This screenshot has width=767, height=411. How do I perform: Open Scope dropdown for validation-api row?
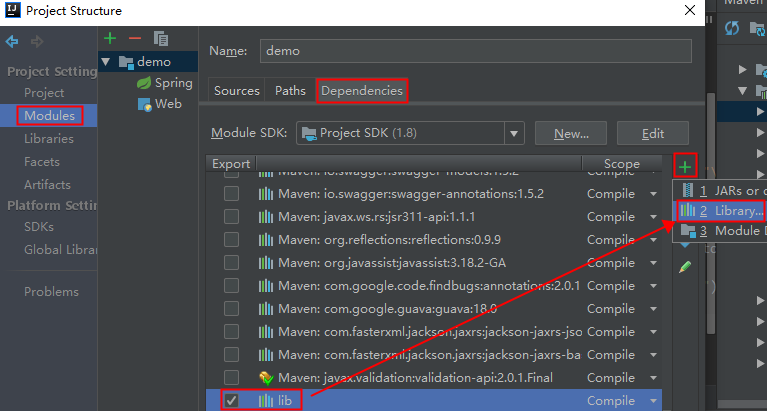tap(654, 378)
